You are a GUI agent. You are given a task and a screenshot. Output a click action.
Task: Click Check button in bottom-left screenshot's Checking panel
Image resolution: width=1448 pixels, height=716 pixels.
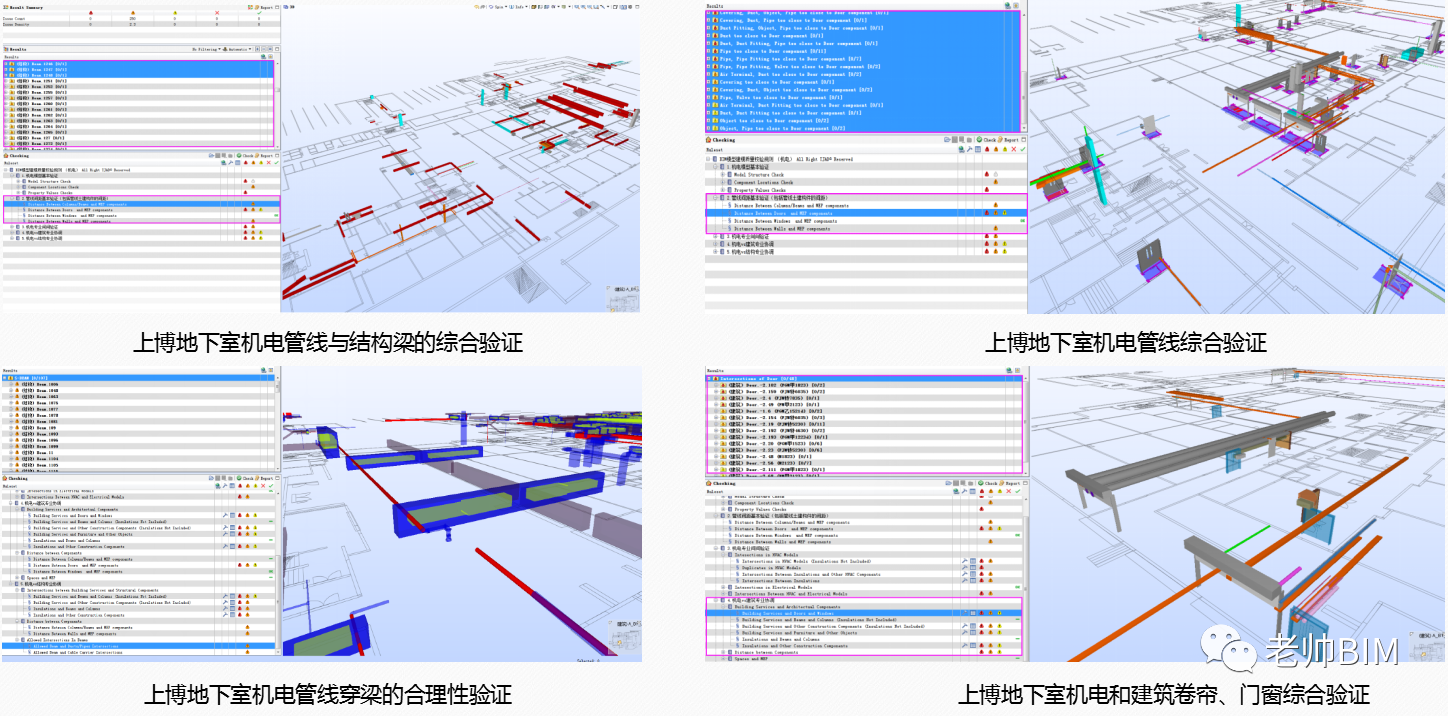[245, 478]
